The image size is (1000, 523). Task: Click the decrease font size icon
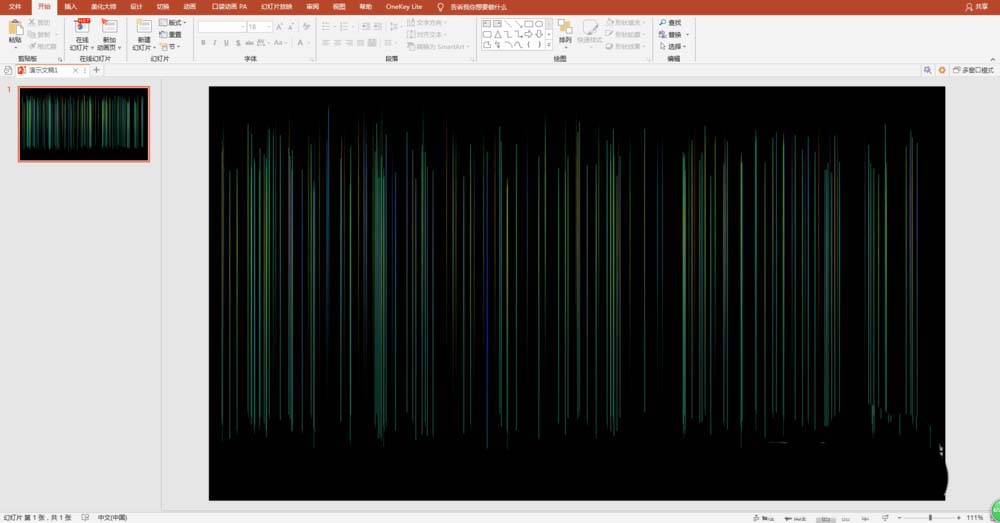[x=291, y=27]
